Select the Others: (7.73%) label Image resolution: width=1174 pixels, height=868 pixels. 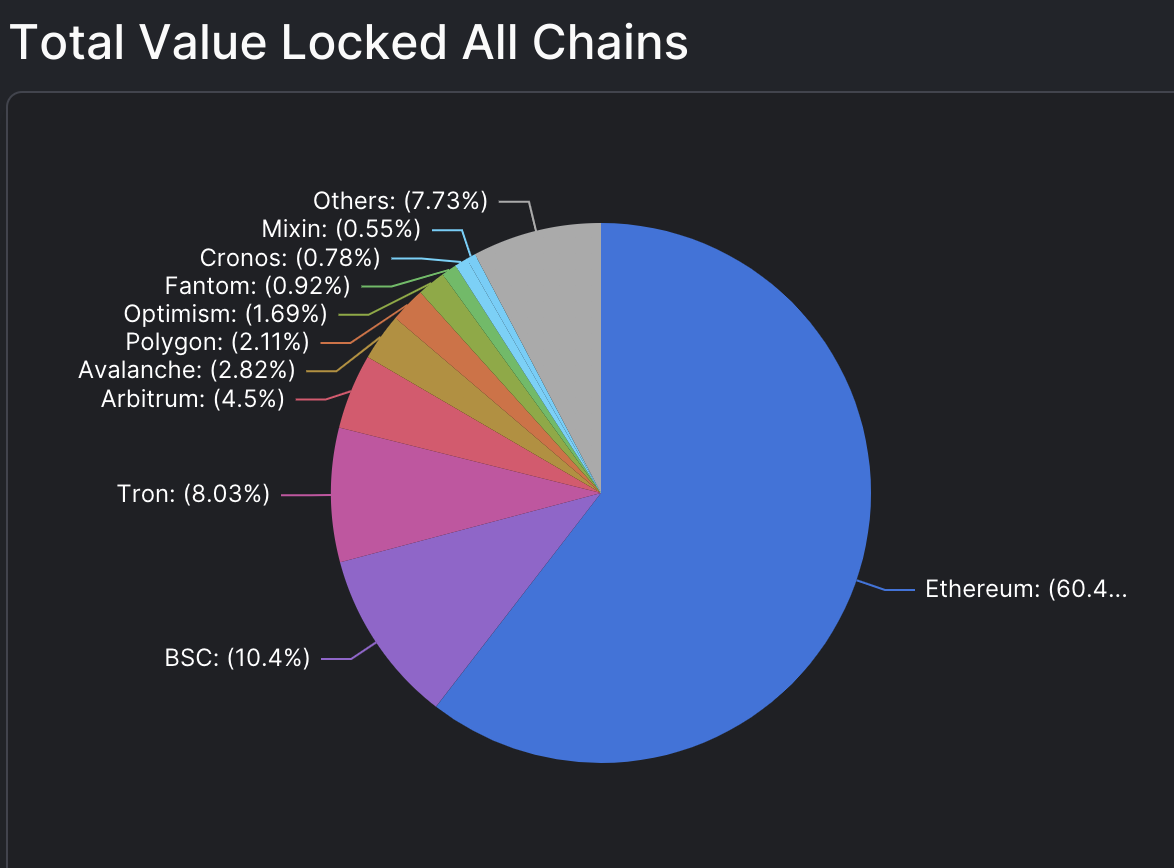(x=401, y=200)
